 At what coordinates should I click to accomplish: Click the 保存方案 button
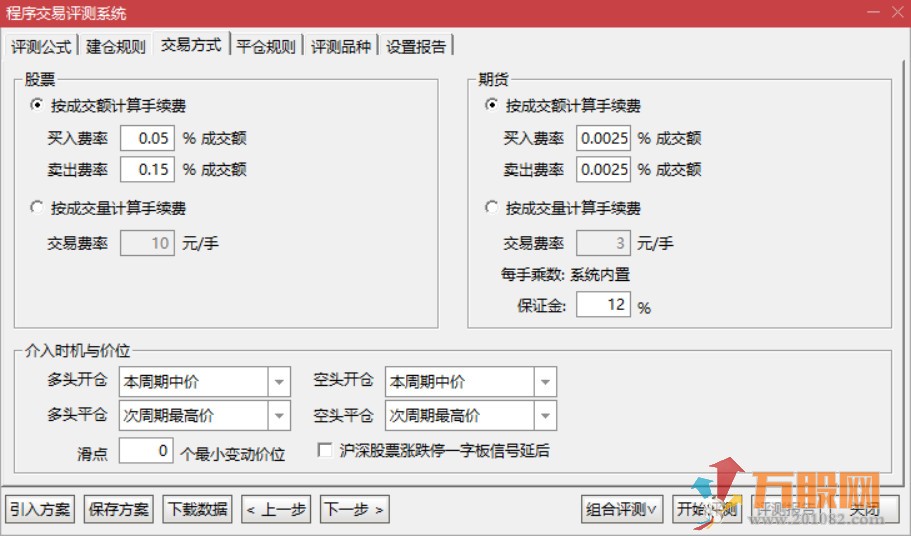pos(119,509)
